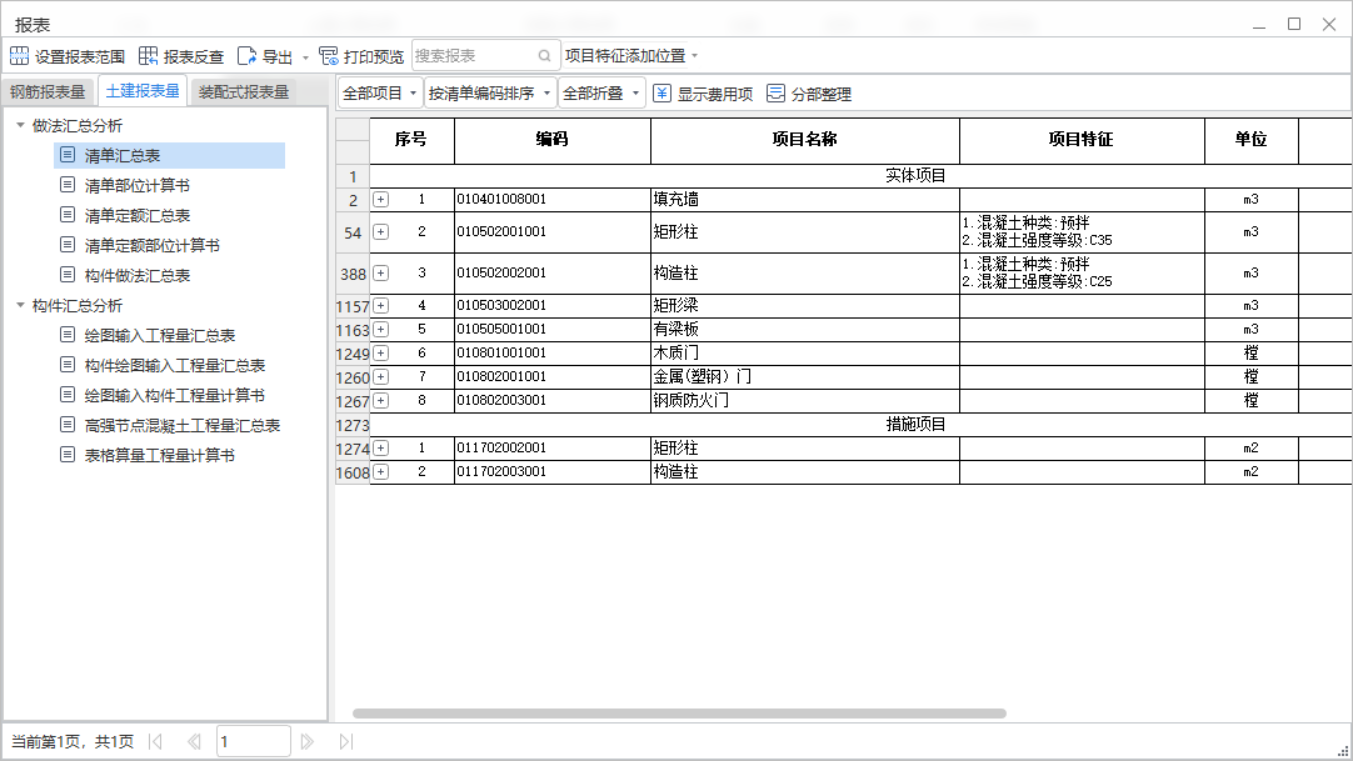1353x761 pixels.
Task: Expand the 矩形柱 010502001001 row
Action: [381, 232]
